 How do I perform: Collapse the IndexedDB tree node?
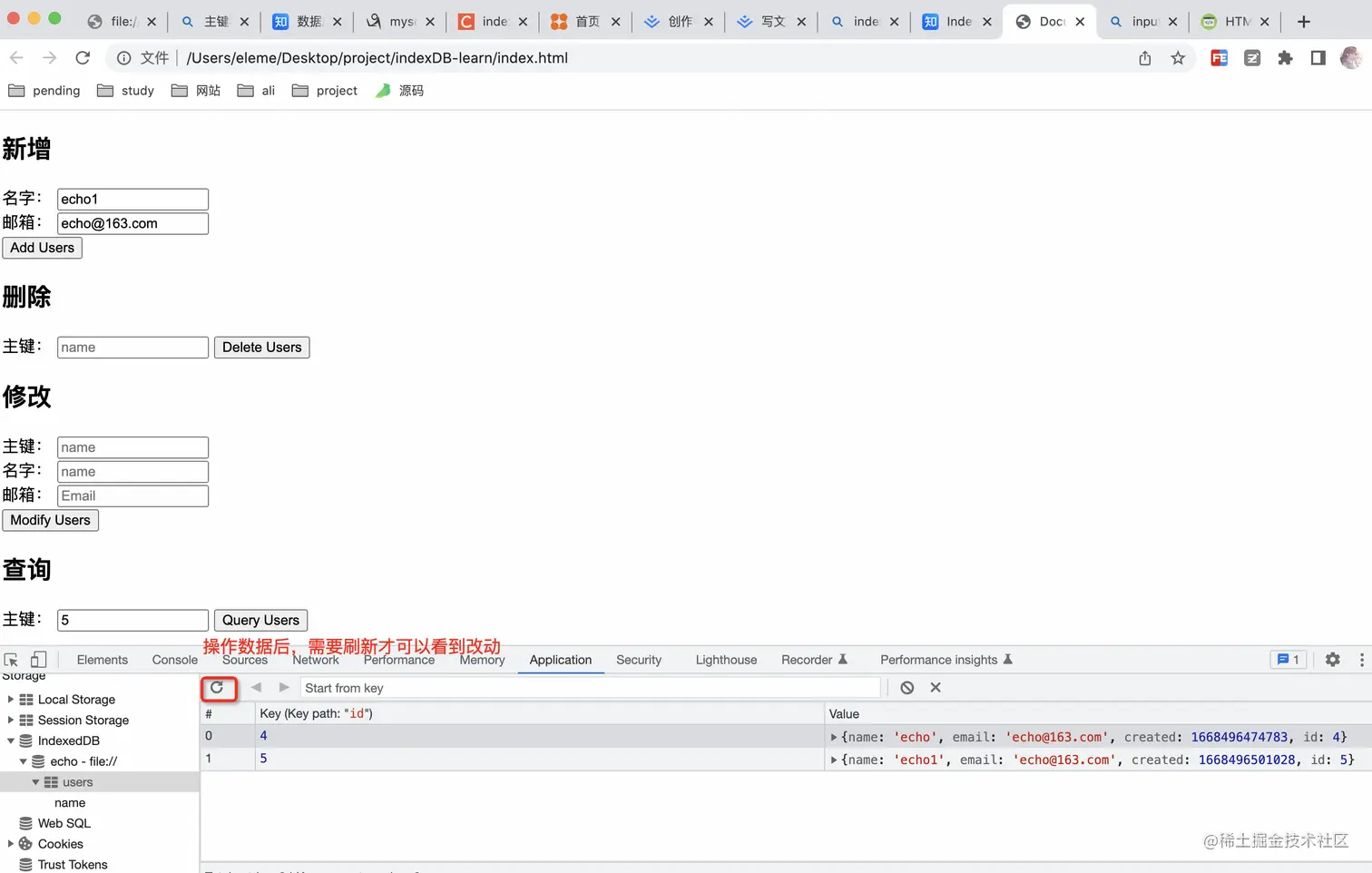[x=11, y=741]
